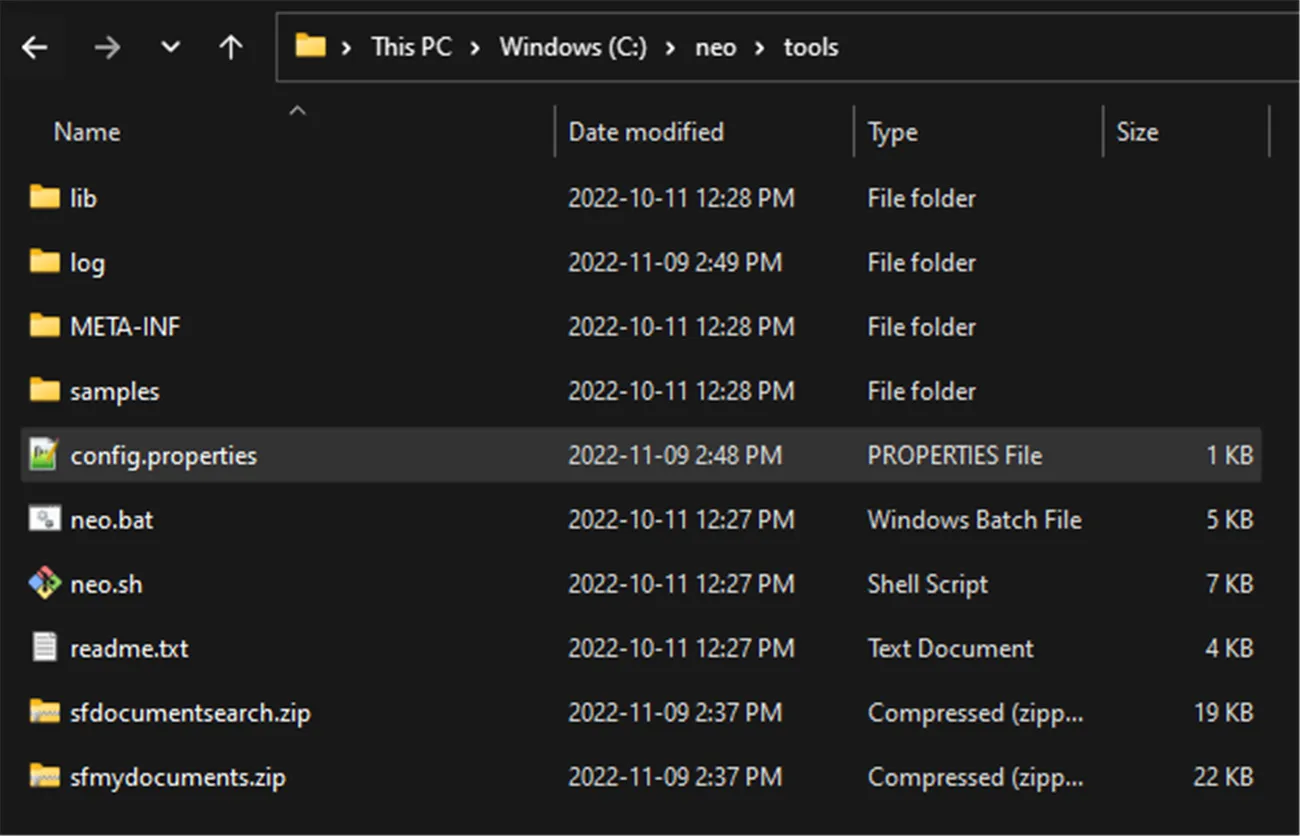Click the Forward navigation arrow

click(106, 47)
